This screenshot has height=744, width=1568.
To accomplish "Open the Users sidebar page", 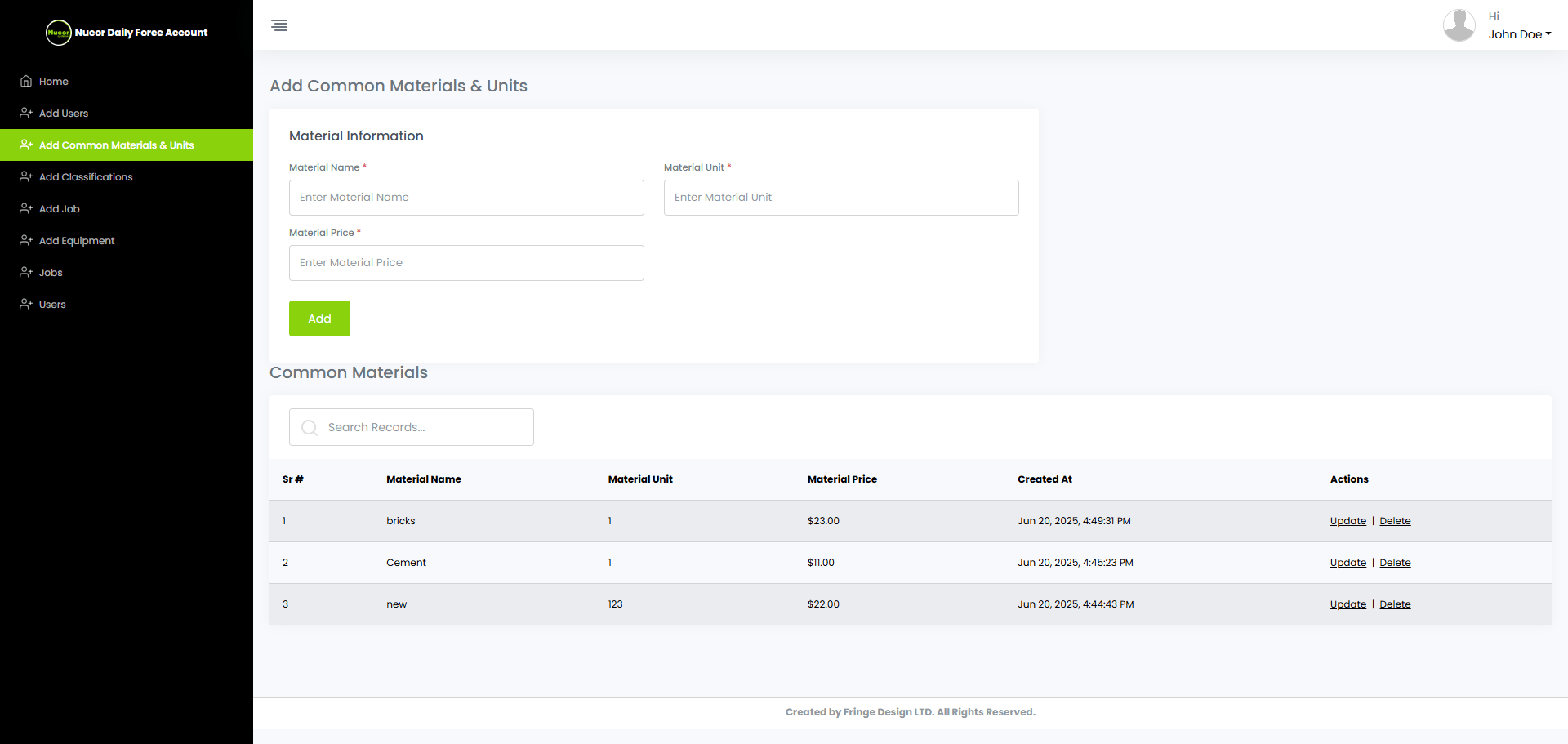I will tap(52, 305).
